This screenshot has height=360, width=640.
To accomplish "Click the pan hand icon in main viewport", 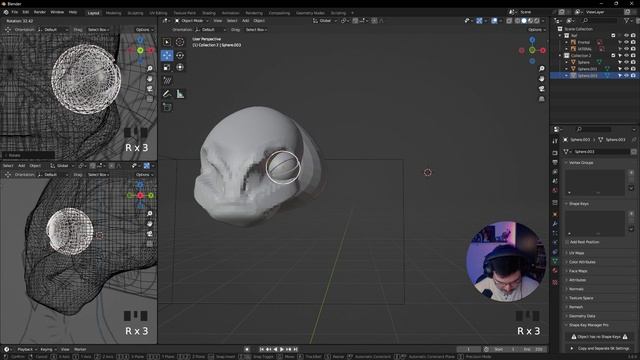I will point(542,78).
